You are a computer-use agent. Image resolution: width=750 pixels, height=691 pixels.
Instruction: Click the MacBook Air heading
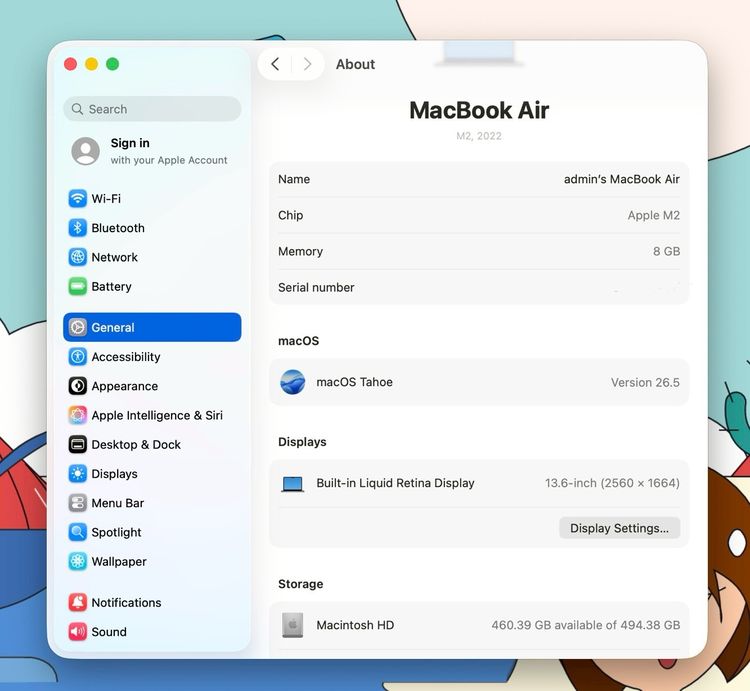[479, 110]
